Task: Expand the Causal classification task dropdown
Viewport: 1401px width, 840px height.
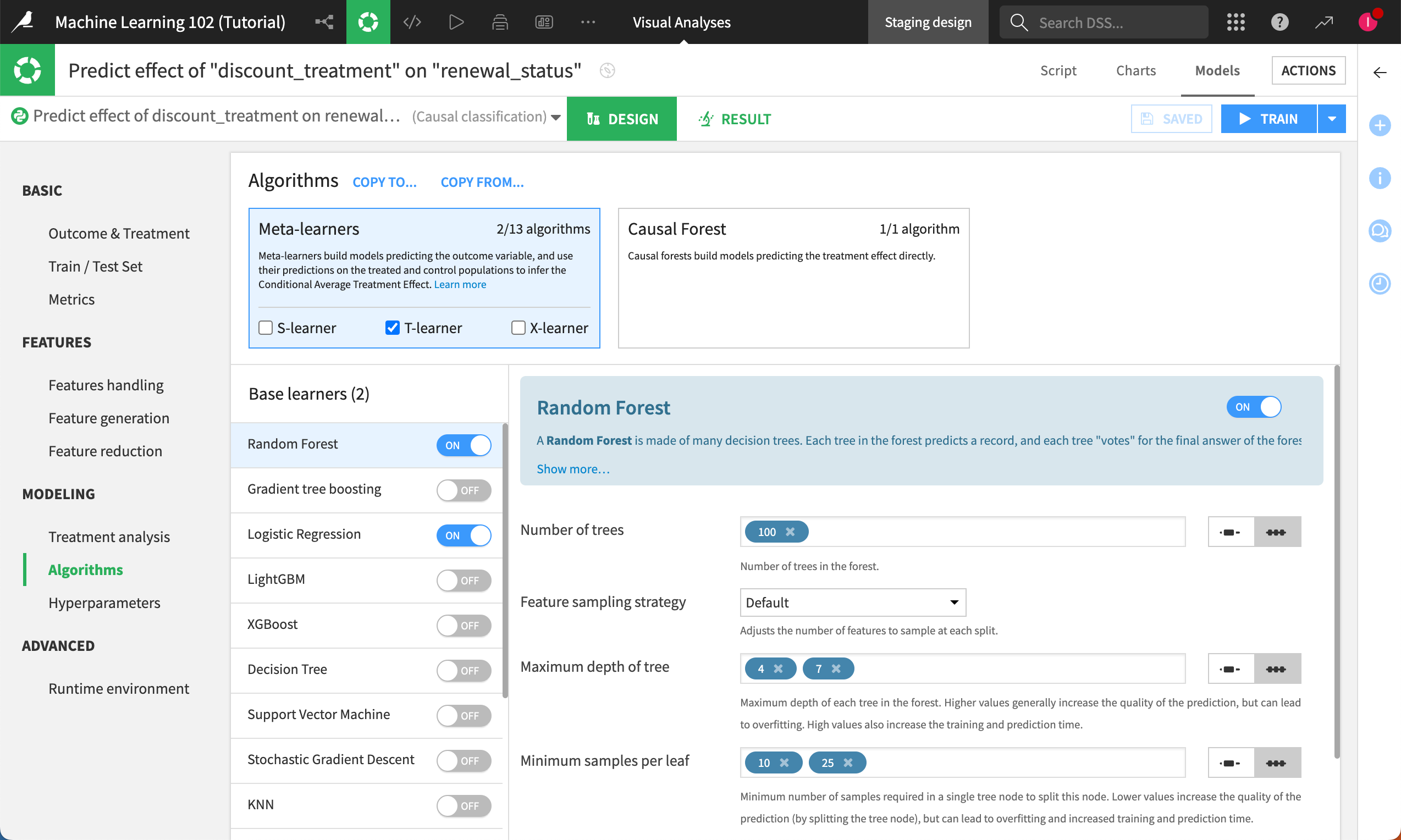Action: point(555,117)
